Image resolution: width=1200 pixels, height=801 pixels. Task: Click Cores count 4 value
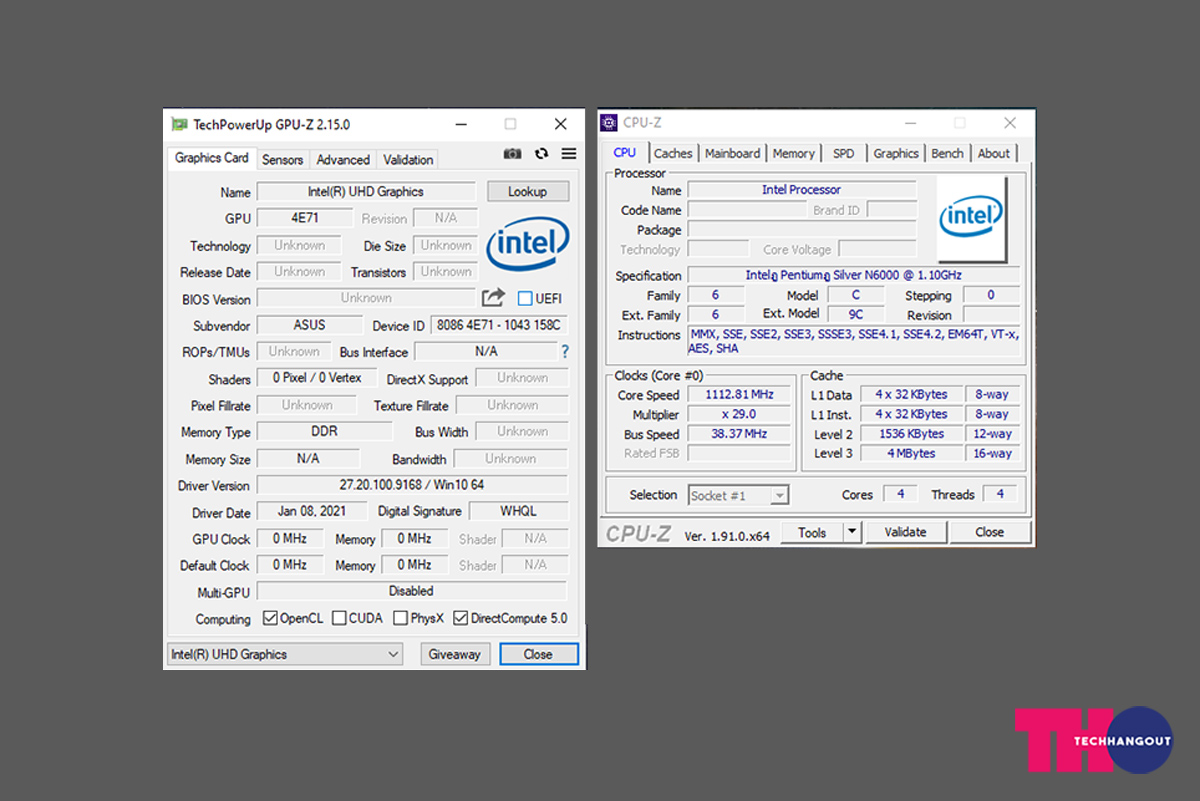pyautogui.click(x=900, y=494)
